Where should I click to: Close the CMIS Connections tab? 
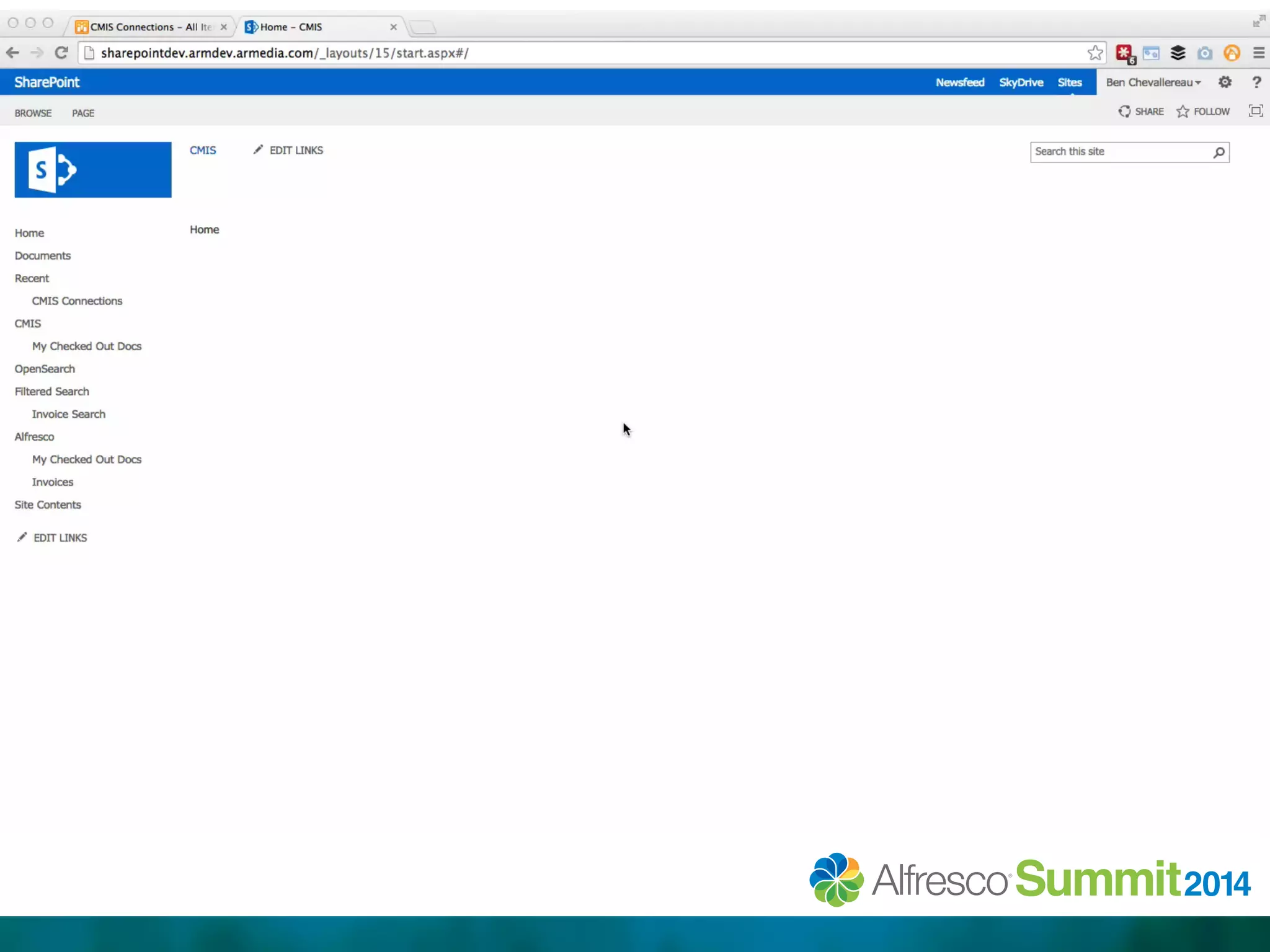224,27
